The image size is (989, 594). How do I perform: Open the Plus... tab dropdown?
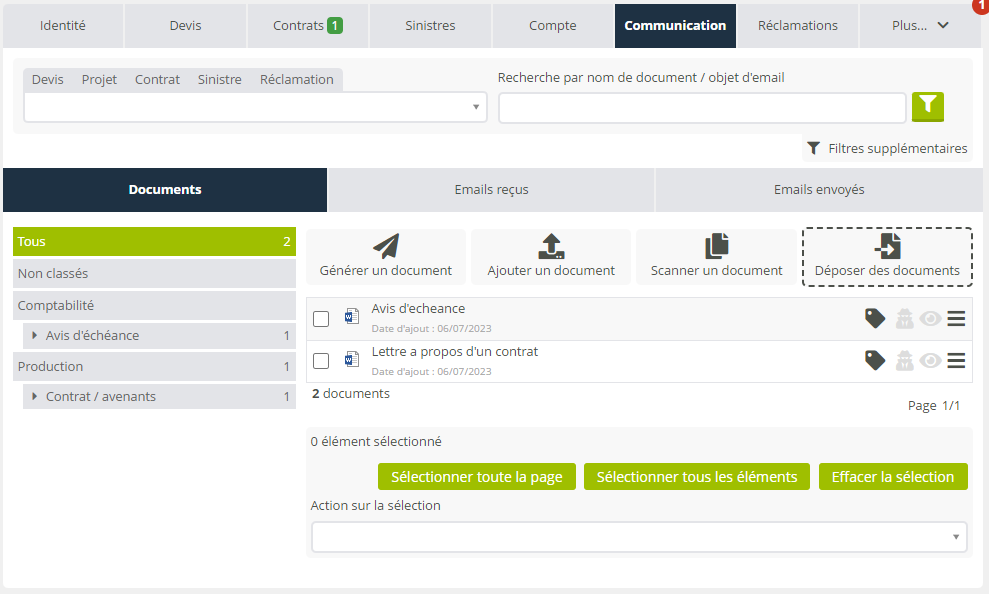click(x=920, y=26)
